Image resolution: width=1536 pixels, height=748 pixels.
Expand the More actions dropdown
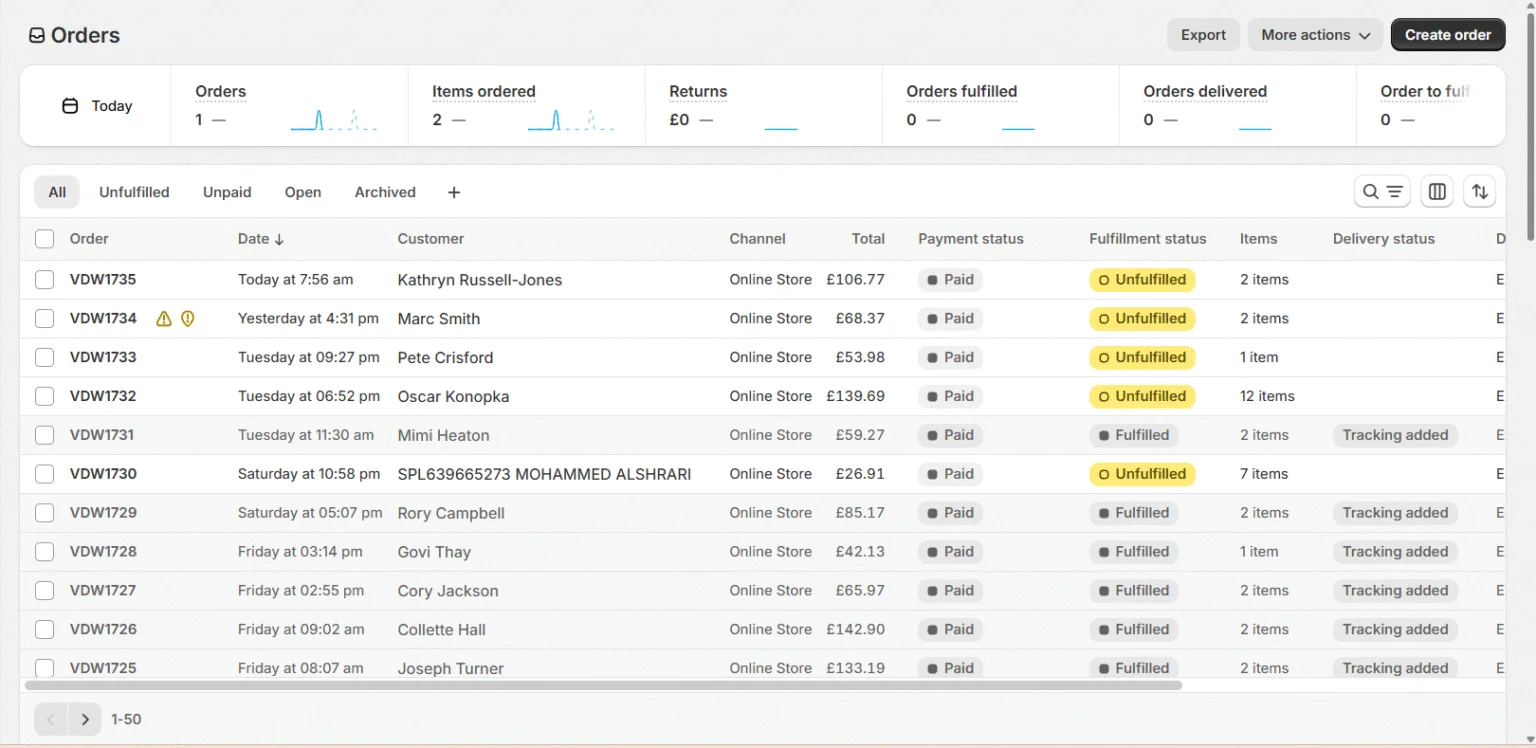pyautogui.click(x=1315, y=35)
